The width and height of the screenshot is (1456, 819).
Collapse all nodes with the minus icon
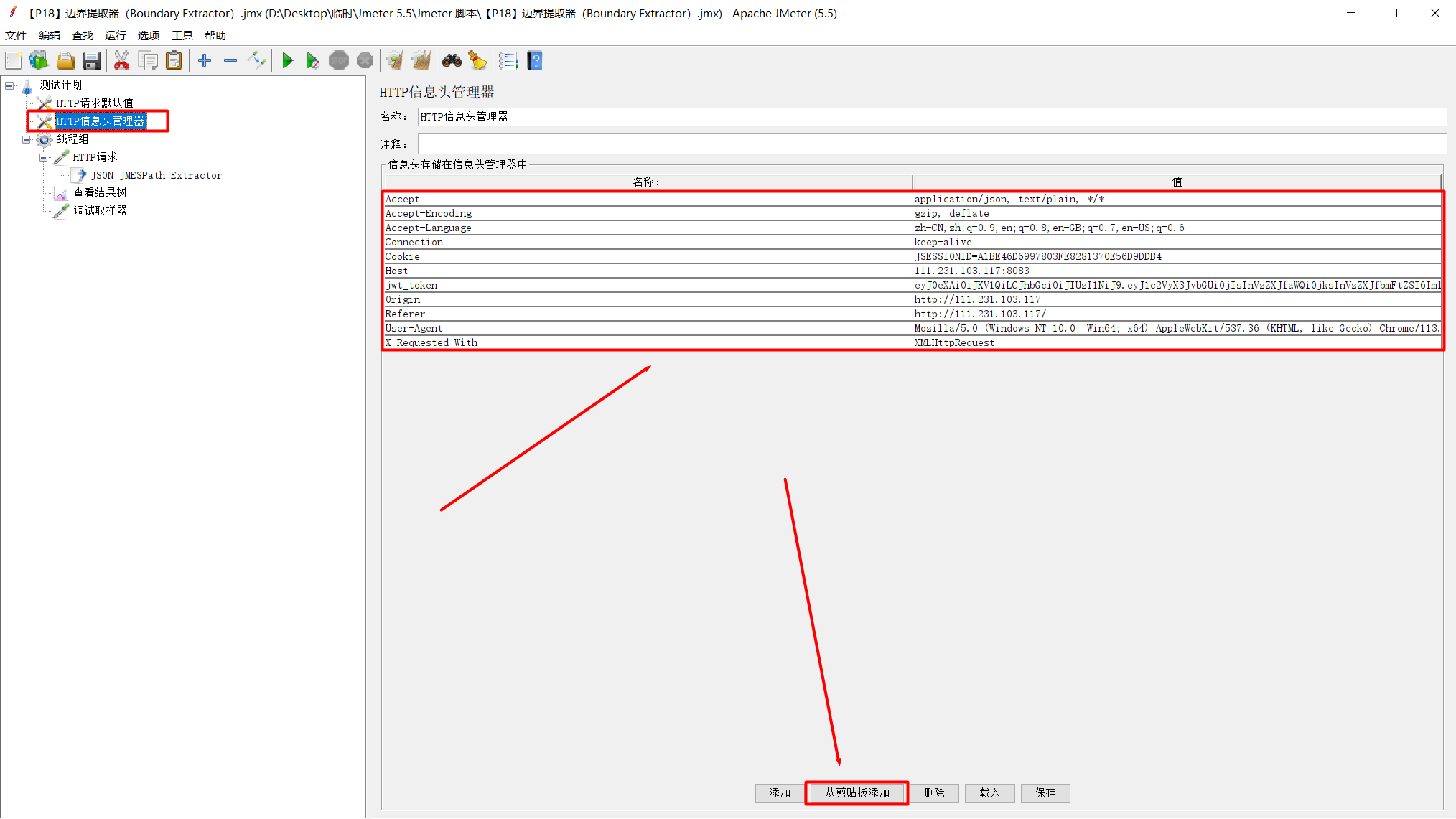tap(230, 61)
